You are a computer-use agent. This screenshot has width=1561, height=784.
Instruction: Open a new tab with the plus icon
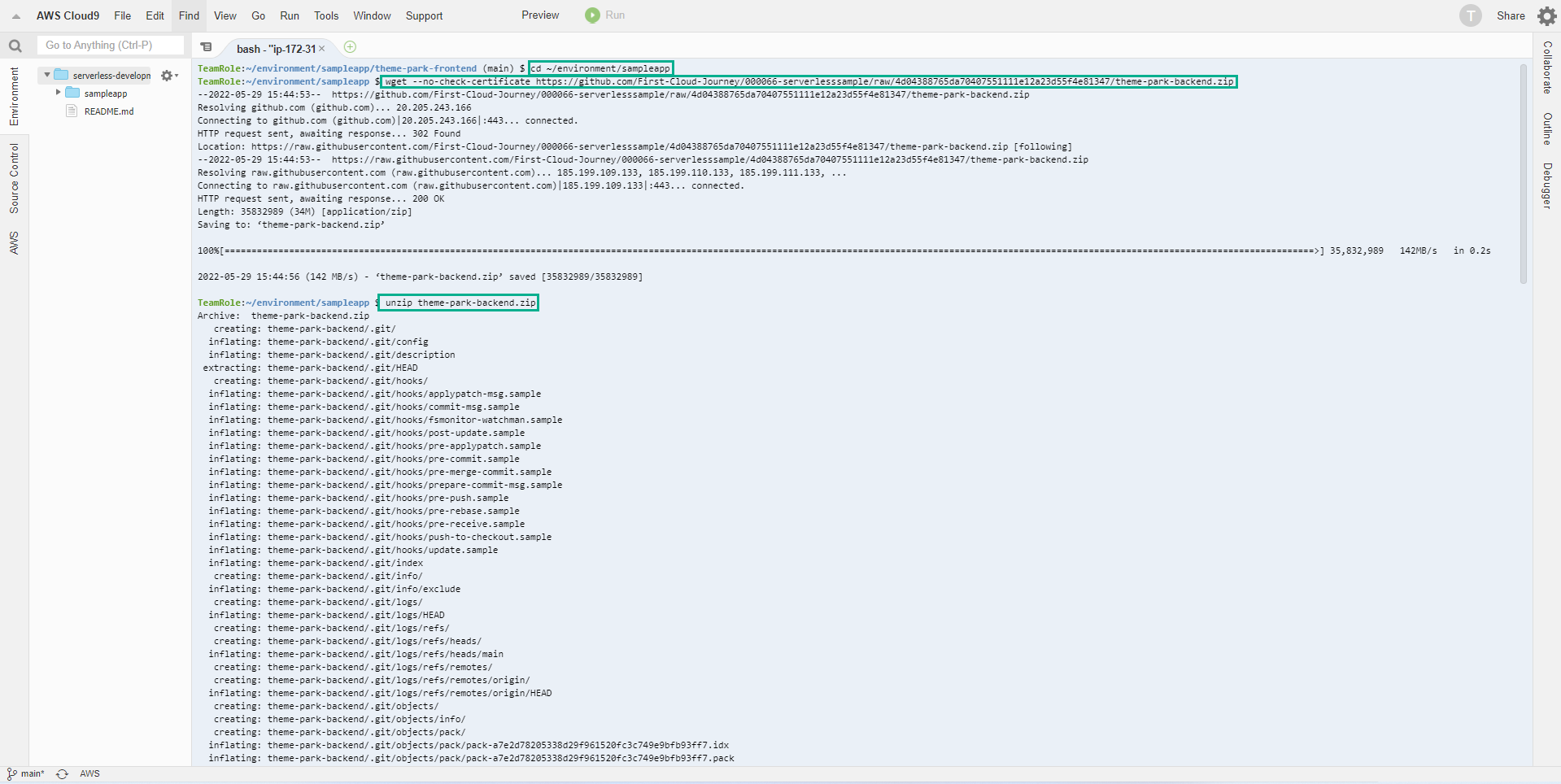(350, 47)
